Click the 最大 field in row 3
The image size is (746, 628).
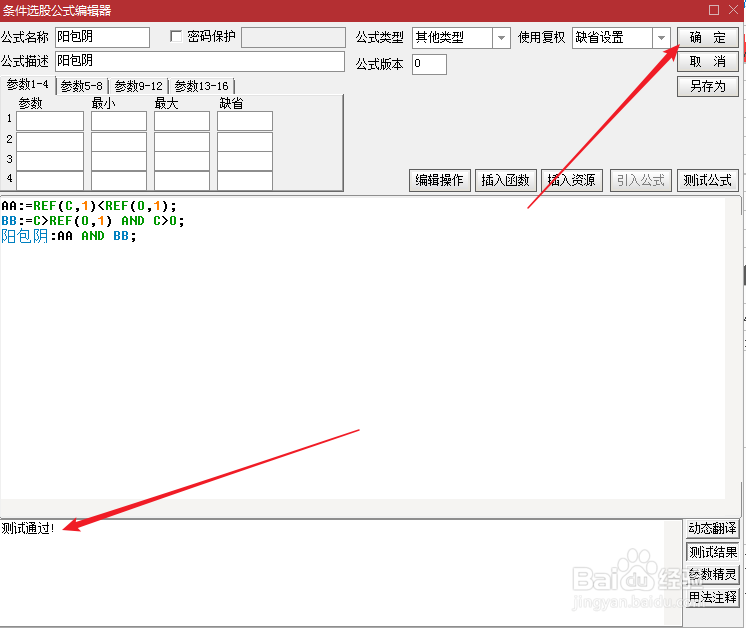[x=182, y=161]
